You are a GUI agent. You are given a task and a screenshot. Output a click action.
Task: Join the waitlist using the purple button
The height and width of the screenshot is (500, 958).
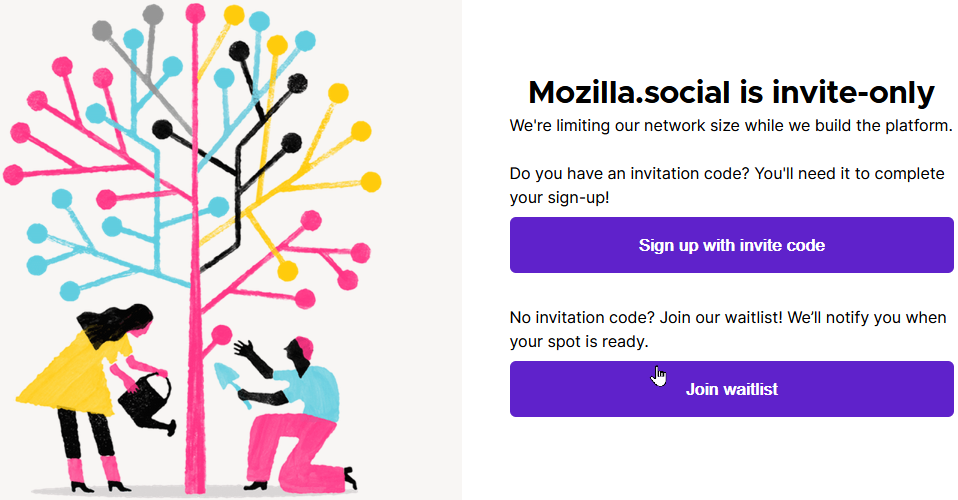[x=731, y=389]
